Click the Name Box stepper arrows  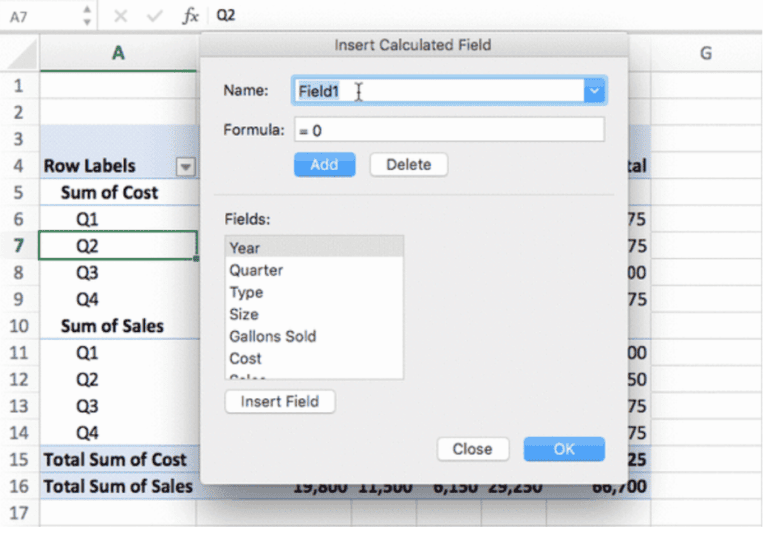(86, 16)
